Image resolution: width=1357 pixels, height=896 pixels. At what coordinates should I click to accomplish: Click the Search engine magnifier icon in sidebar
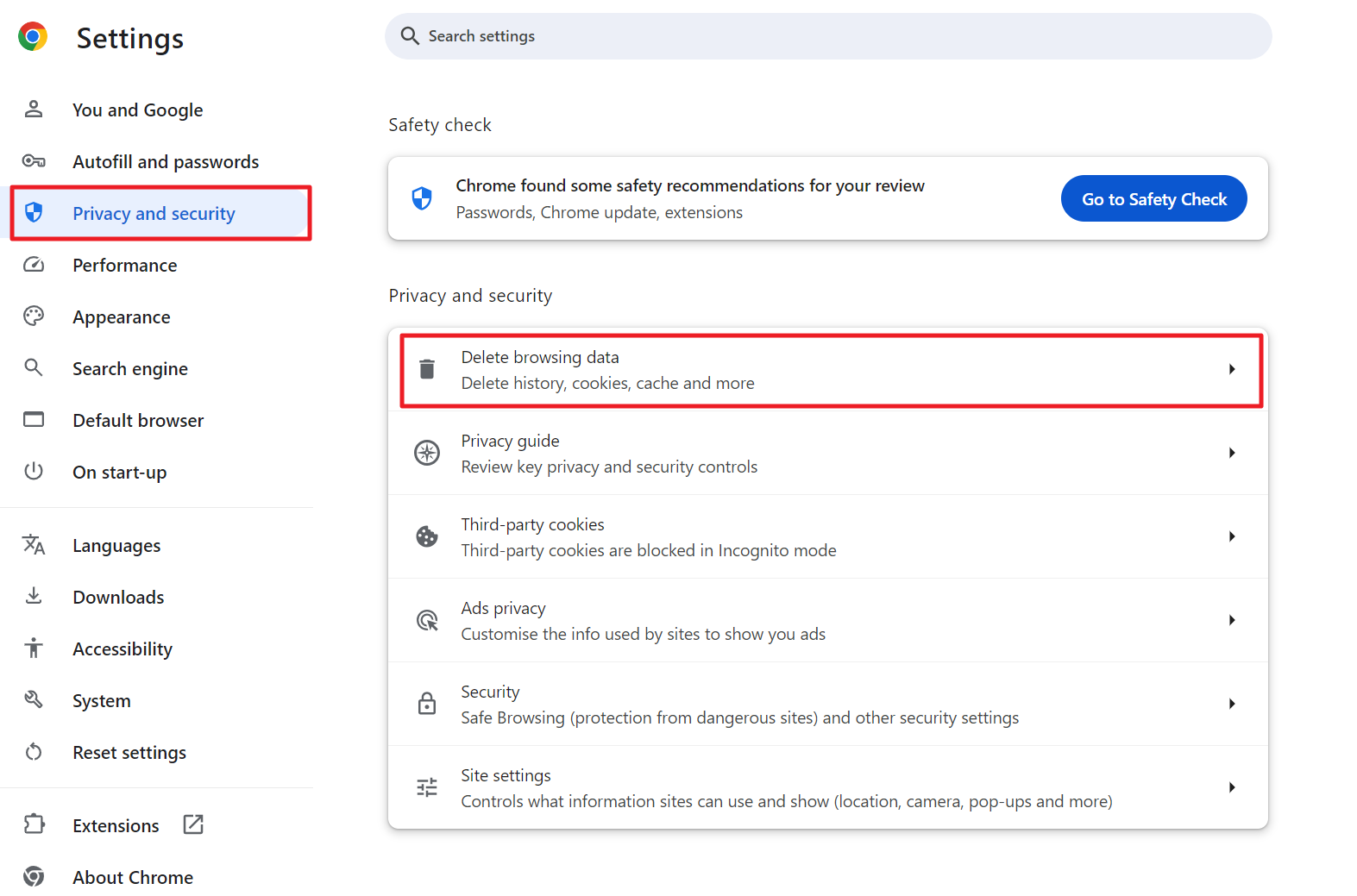point(34,367)
